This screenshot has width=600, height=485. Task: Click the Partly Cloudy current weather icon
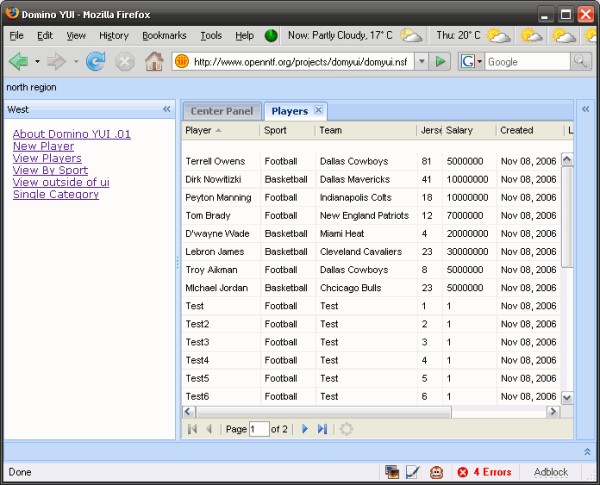[x=411, y=36]
